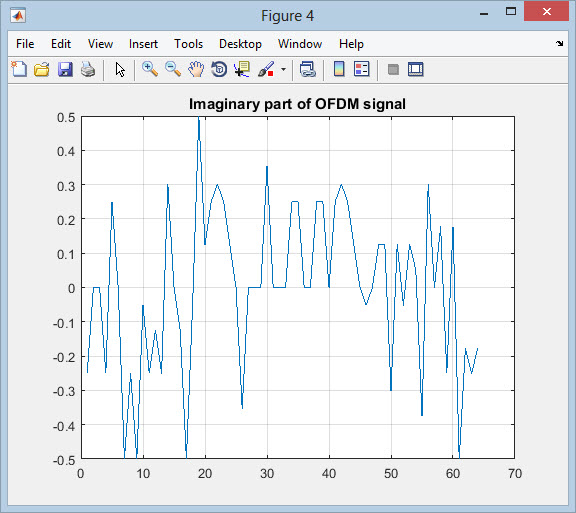Insert a colorbar with the toolbar icon
Image resolution: width=576 pixels, height=513 pixels.
[339, 69]
